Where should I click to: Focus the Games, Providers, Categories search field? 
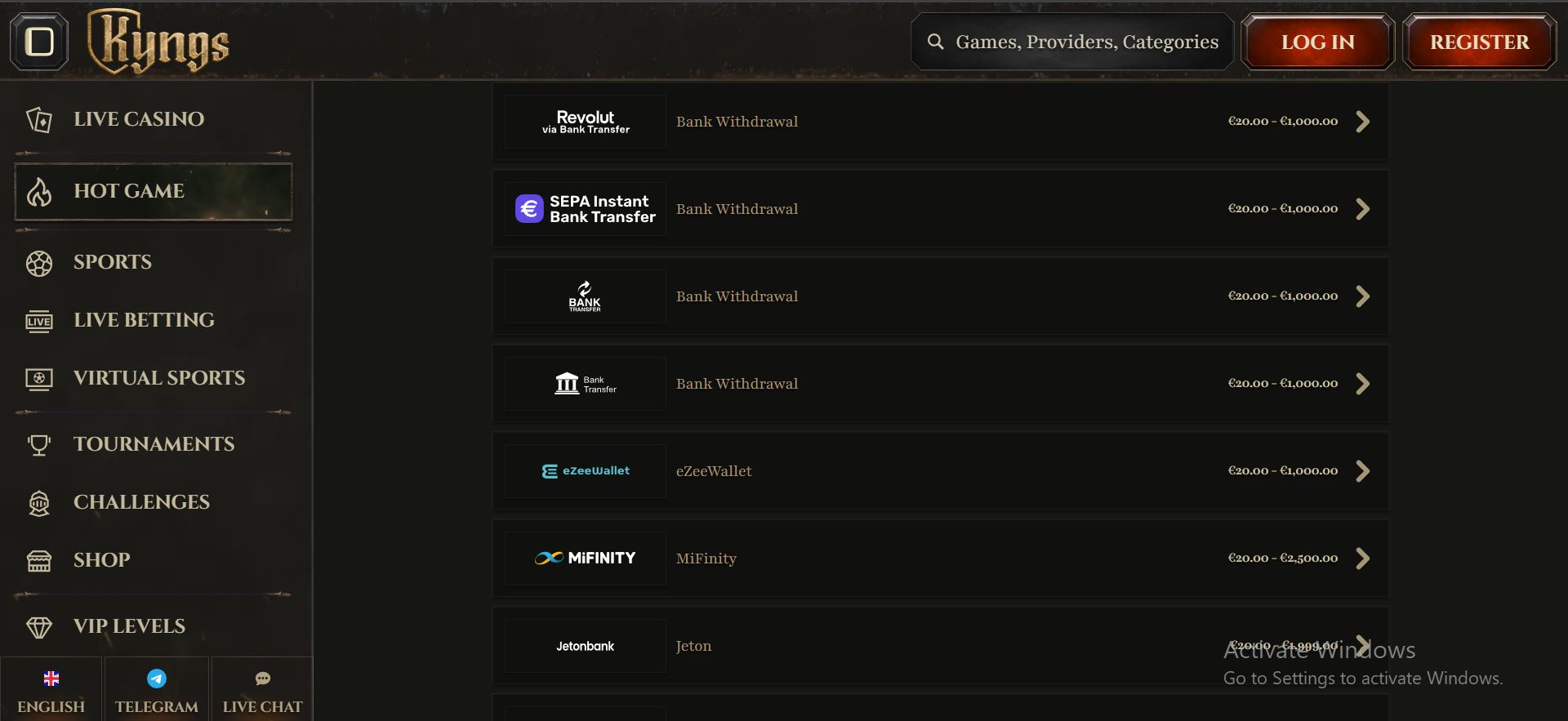tap(1072, 42)
